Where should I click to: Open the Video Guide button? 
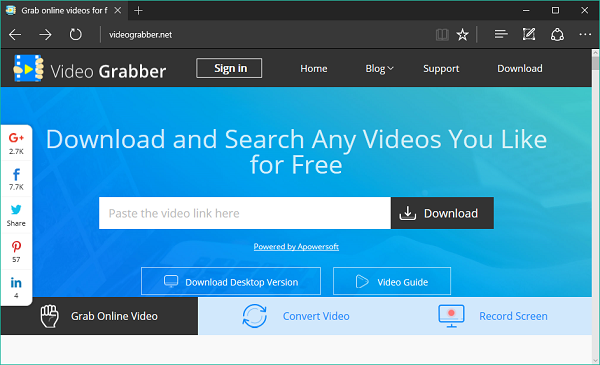392,281
